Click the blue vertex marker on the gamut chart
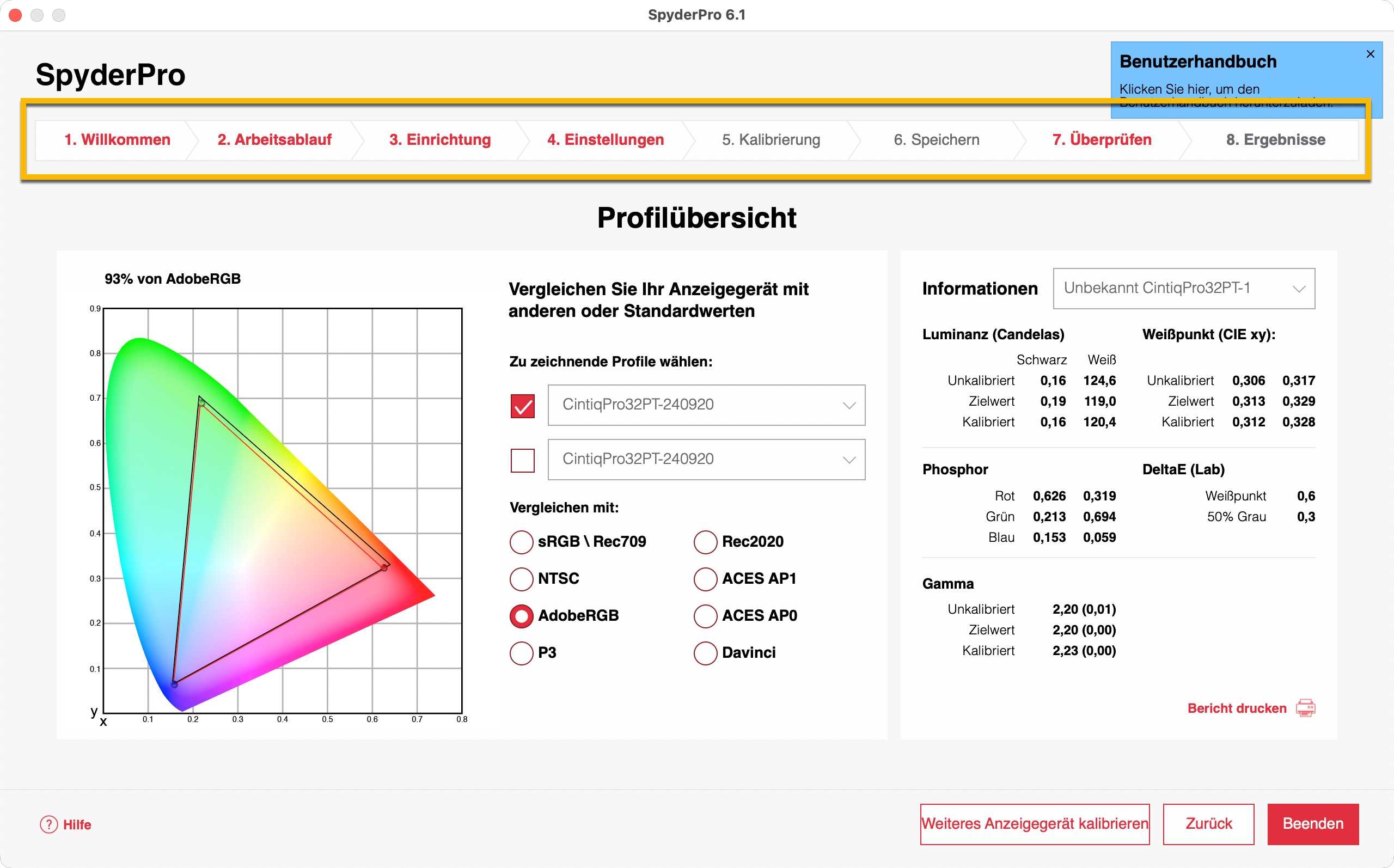Viewport: 1394px width, 868px height. [x=174, y=684]
